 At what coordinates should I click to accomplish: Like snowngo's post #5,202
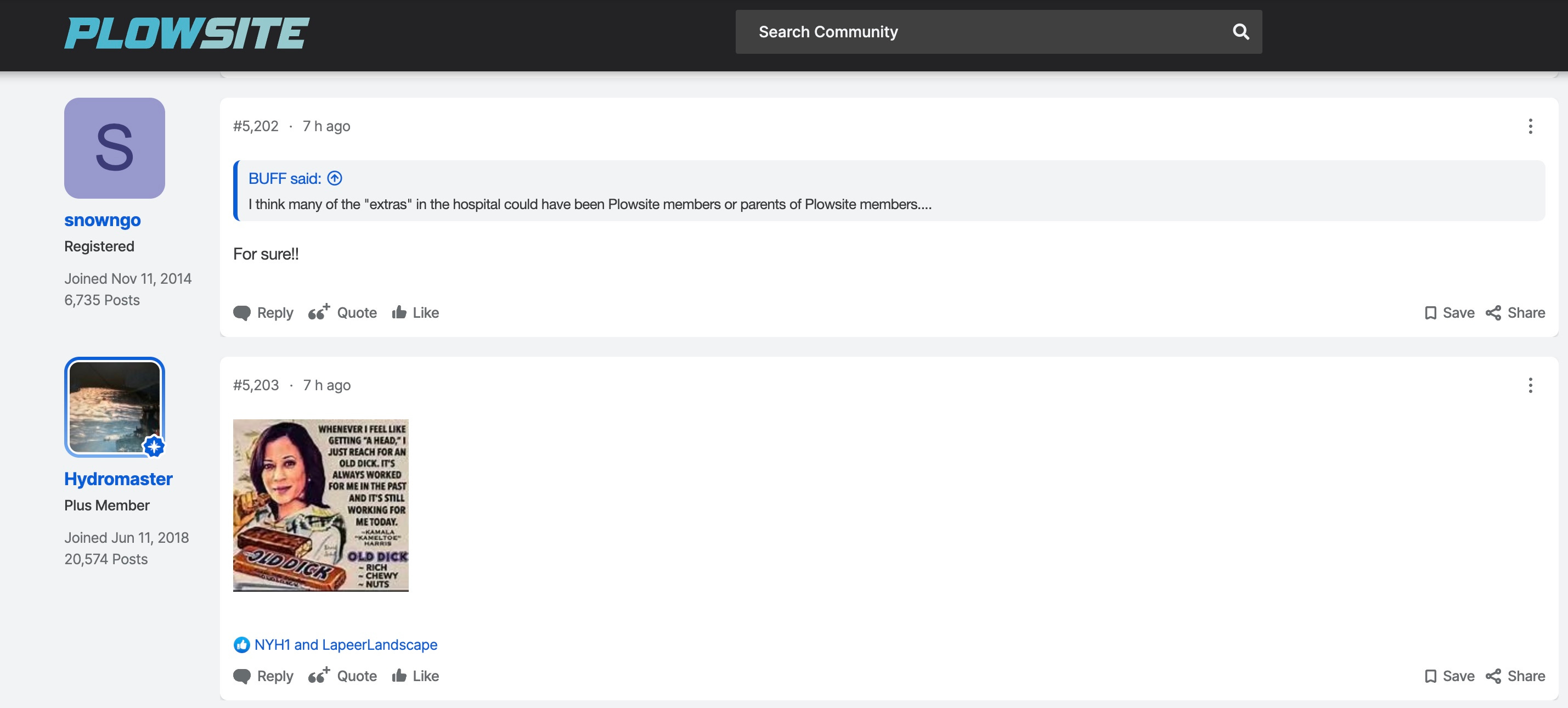(416, 313)
